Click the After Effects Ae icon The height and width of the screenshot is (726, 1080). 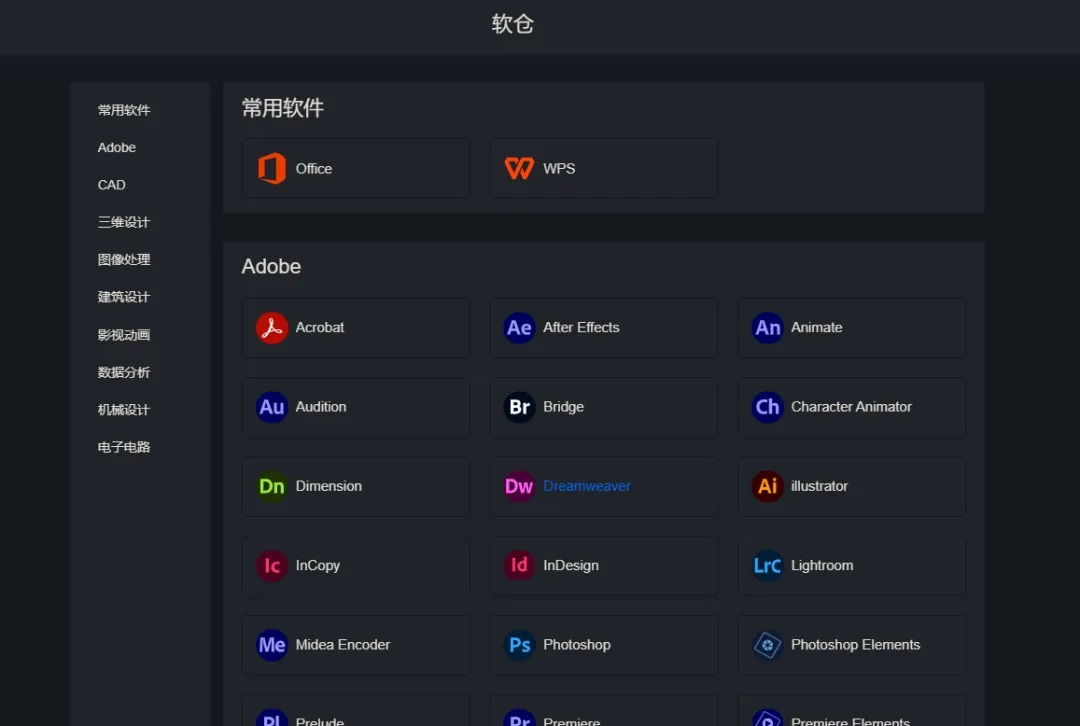pos(519,327)
